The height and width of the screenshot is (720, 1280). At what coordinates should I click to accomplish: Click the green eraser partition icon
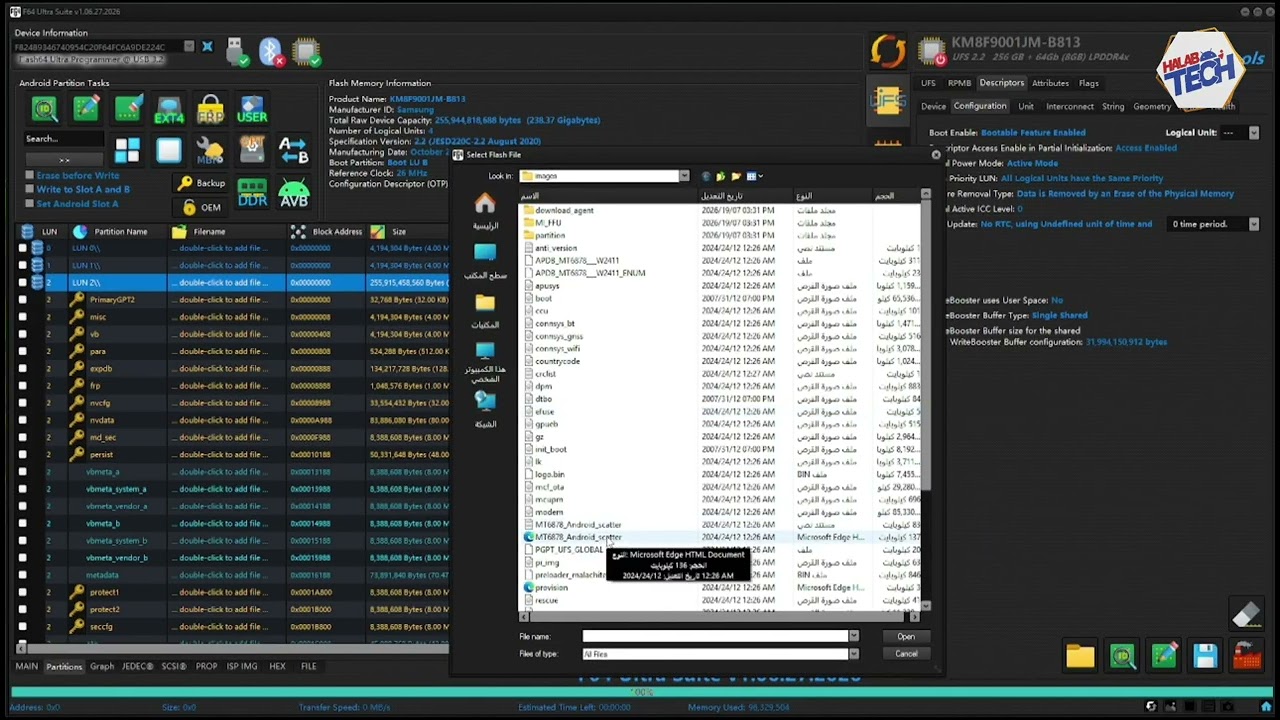tap(128, 109)
